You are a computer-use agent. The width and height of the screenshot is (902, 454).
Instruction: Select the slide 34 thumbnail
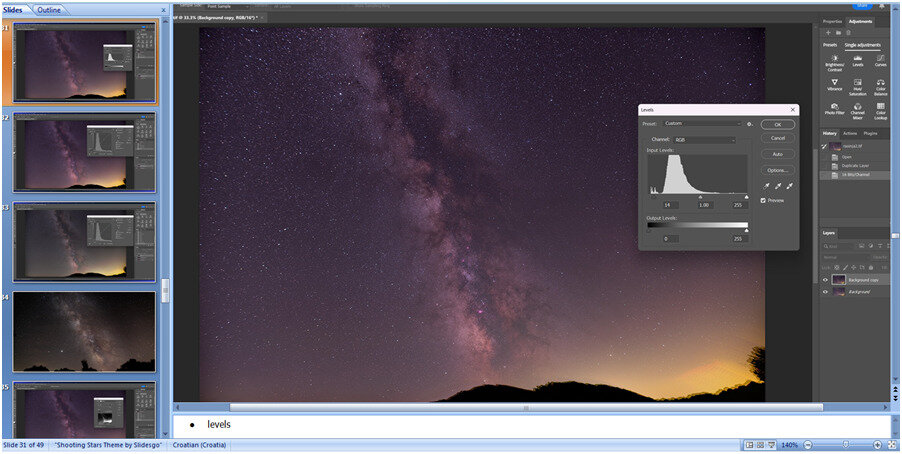coord(84,331)
